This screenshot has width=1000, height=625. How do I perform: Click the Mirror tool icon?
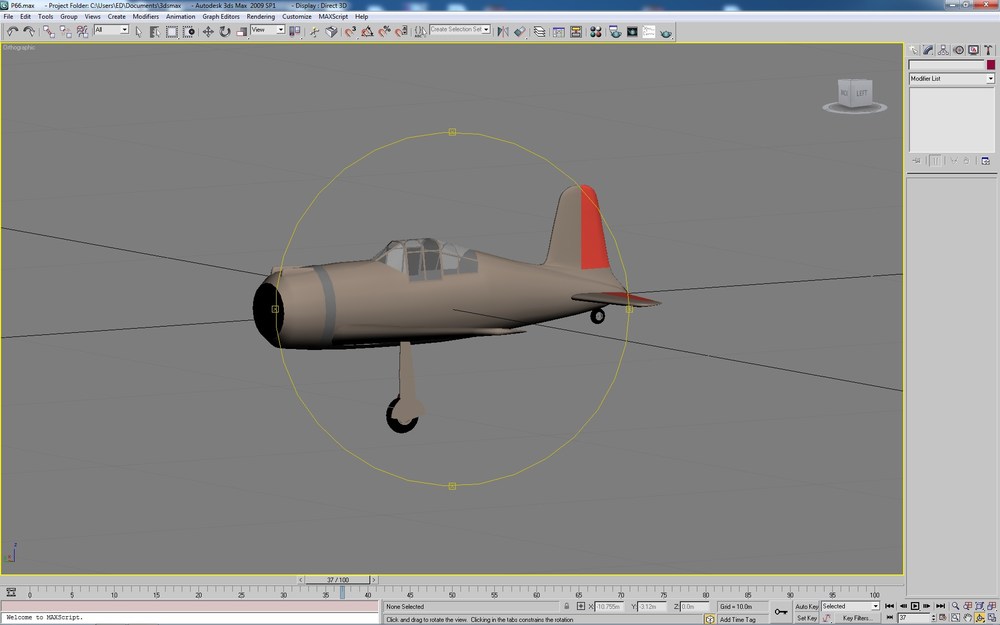click(x=503, y=31)
